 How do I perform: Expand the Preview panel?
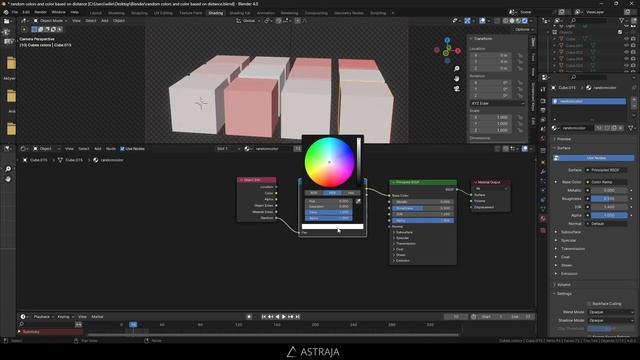pos(563,139)
